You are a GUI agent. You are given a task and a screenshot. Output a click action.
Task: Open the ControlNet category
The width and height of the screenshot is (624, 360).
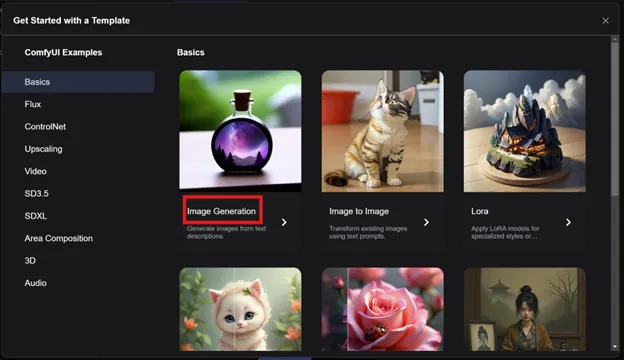tap(45, 126)
